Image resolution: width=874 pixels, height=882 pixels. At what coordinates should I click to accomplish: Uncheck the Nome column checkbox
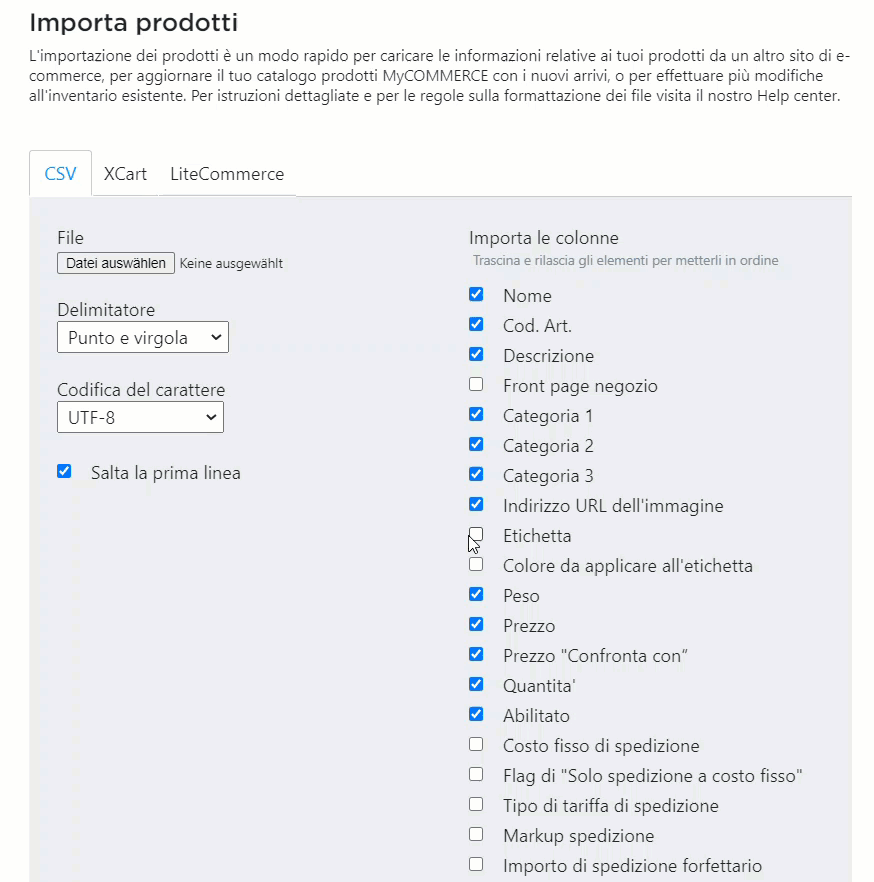point(476,294)
